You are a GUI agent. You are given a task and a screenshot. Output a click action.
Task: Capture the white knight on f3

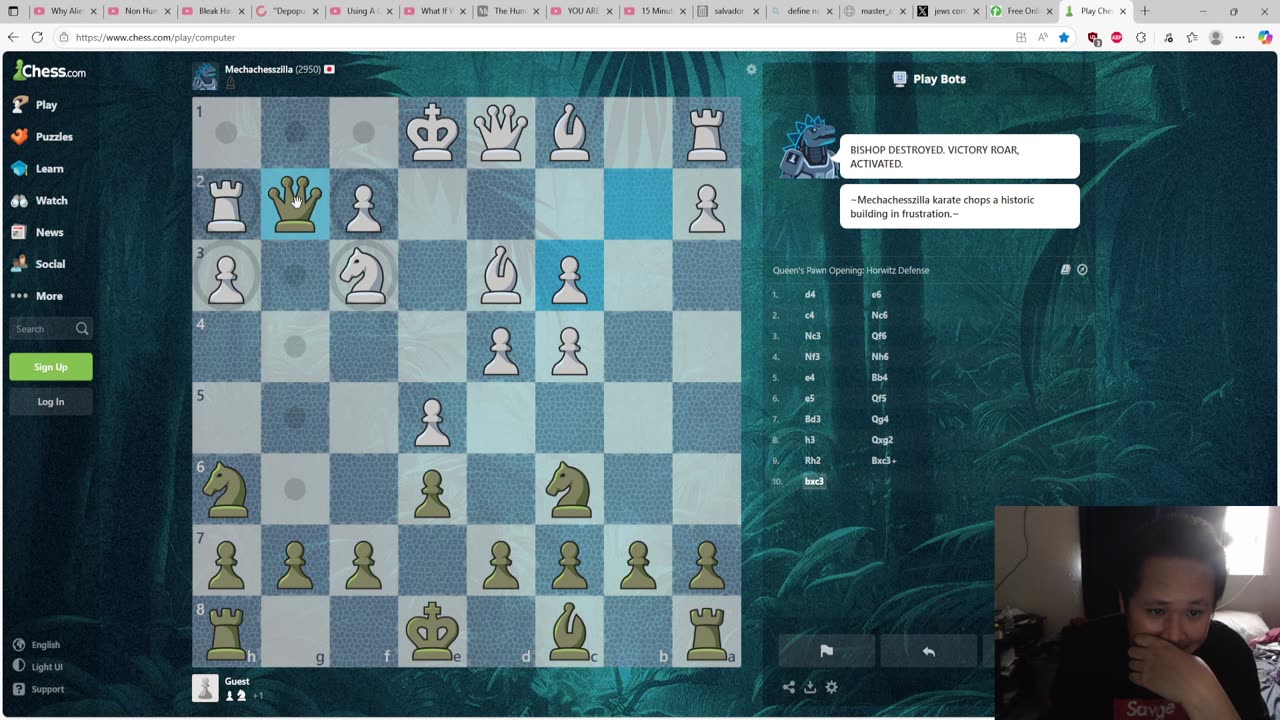pos(363,275)
